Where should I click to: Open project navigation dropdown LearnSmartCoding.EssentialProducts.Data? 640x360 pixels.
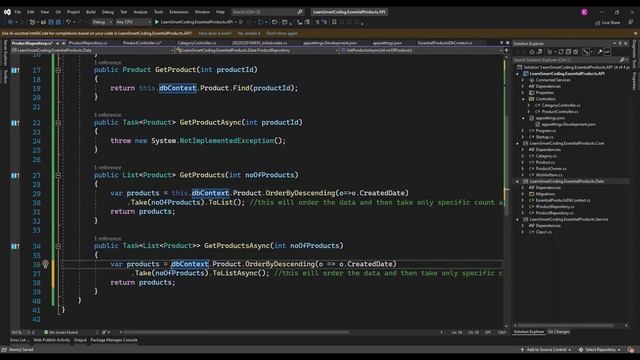click(93, 50)
